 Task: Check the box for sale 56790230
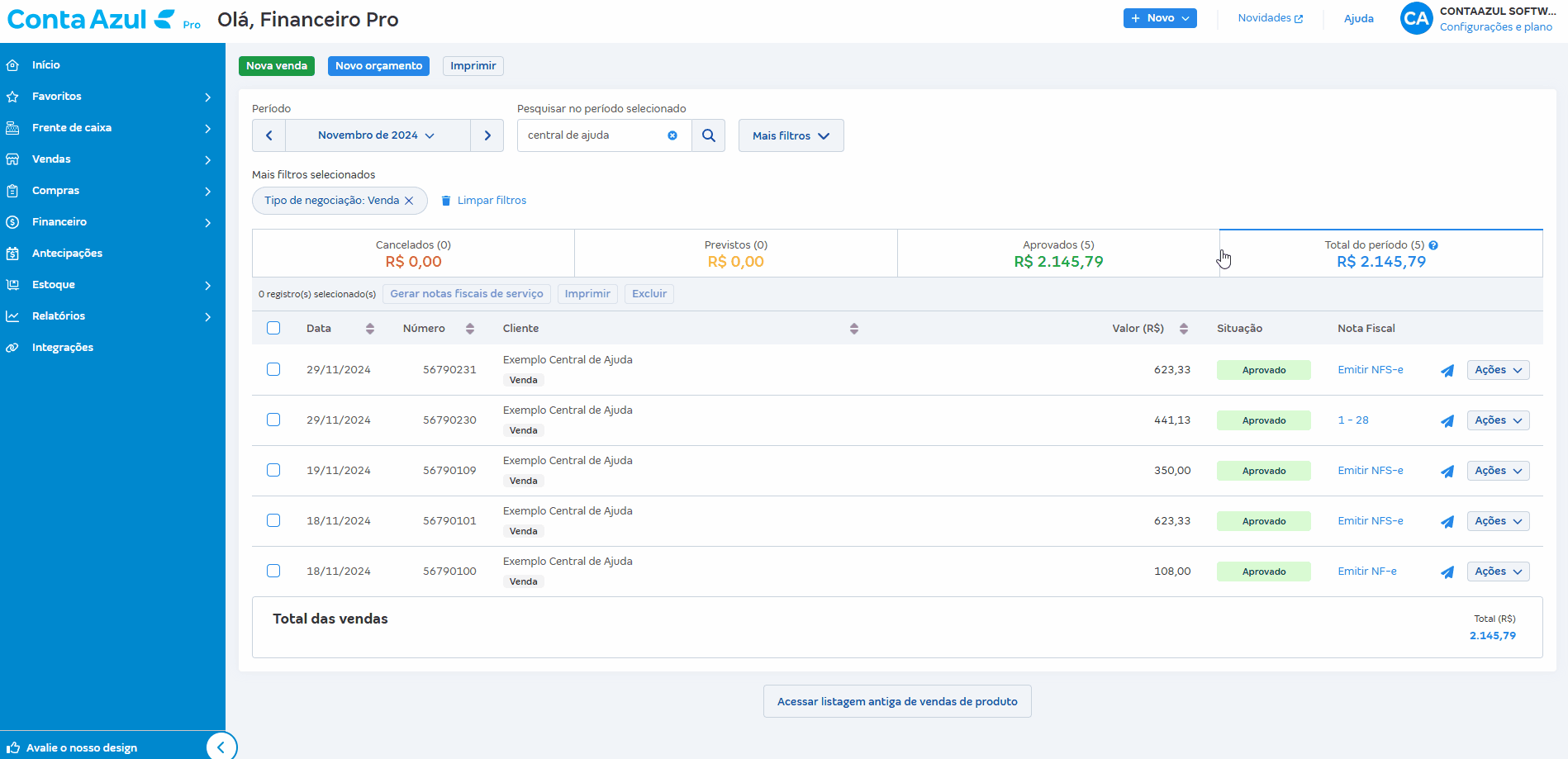(273, 420)
